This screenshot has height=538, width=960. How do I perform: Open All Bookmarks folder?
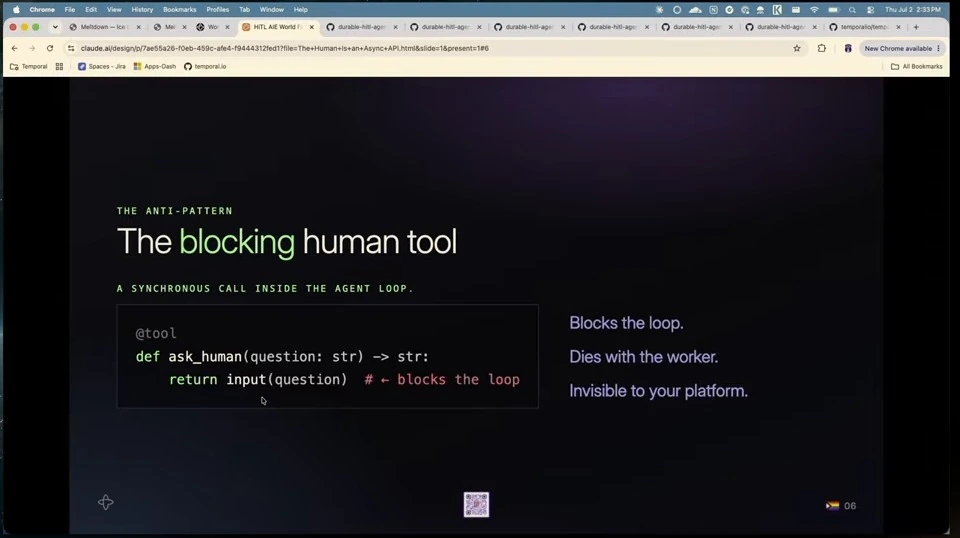917,66
